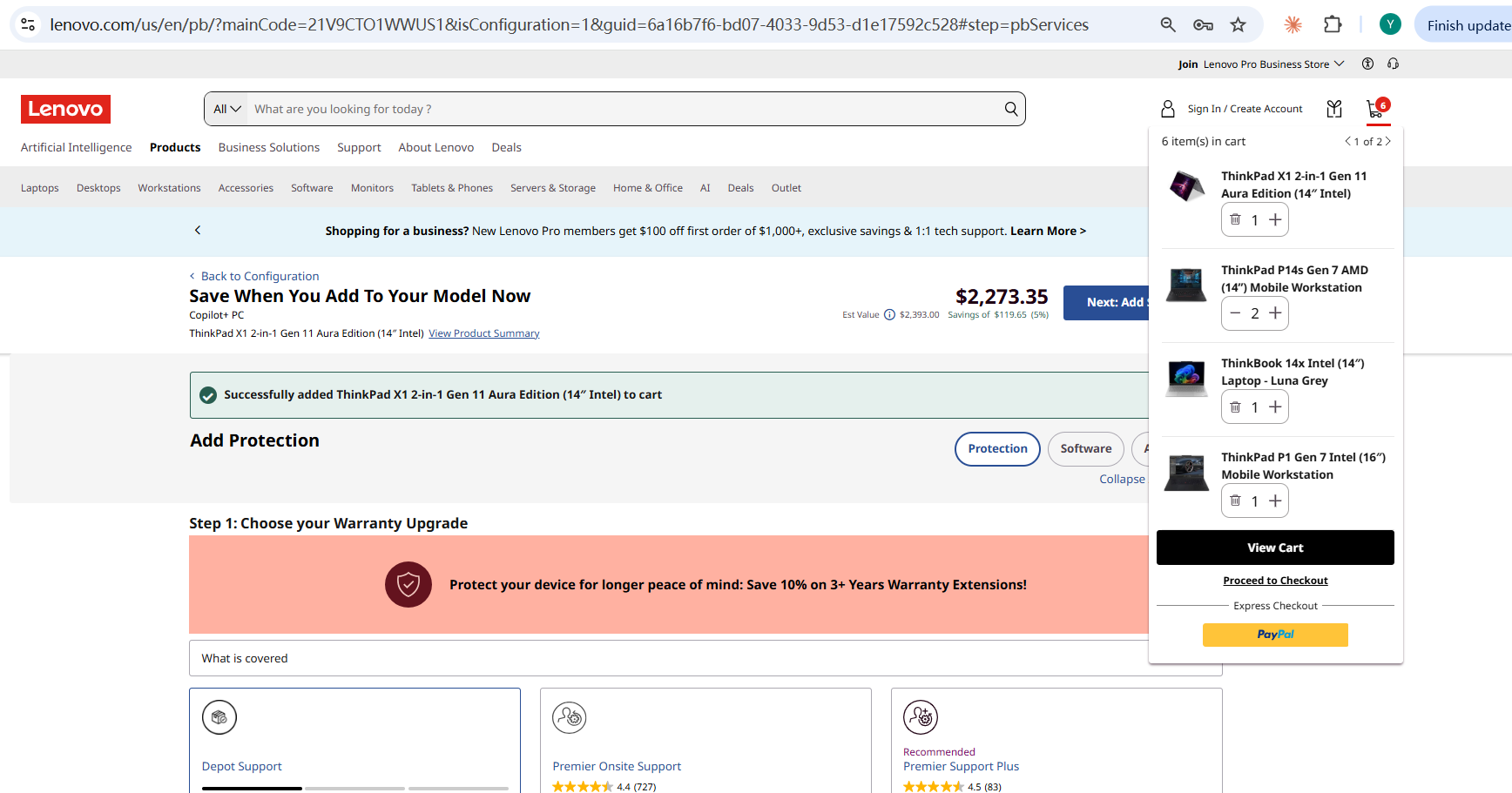The height and width of the screenshot is (793, 1512).
Task: Go to previous cart page arrow
Action: point(1347,141)
